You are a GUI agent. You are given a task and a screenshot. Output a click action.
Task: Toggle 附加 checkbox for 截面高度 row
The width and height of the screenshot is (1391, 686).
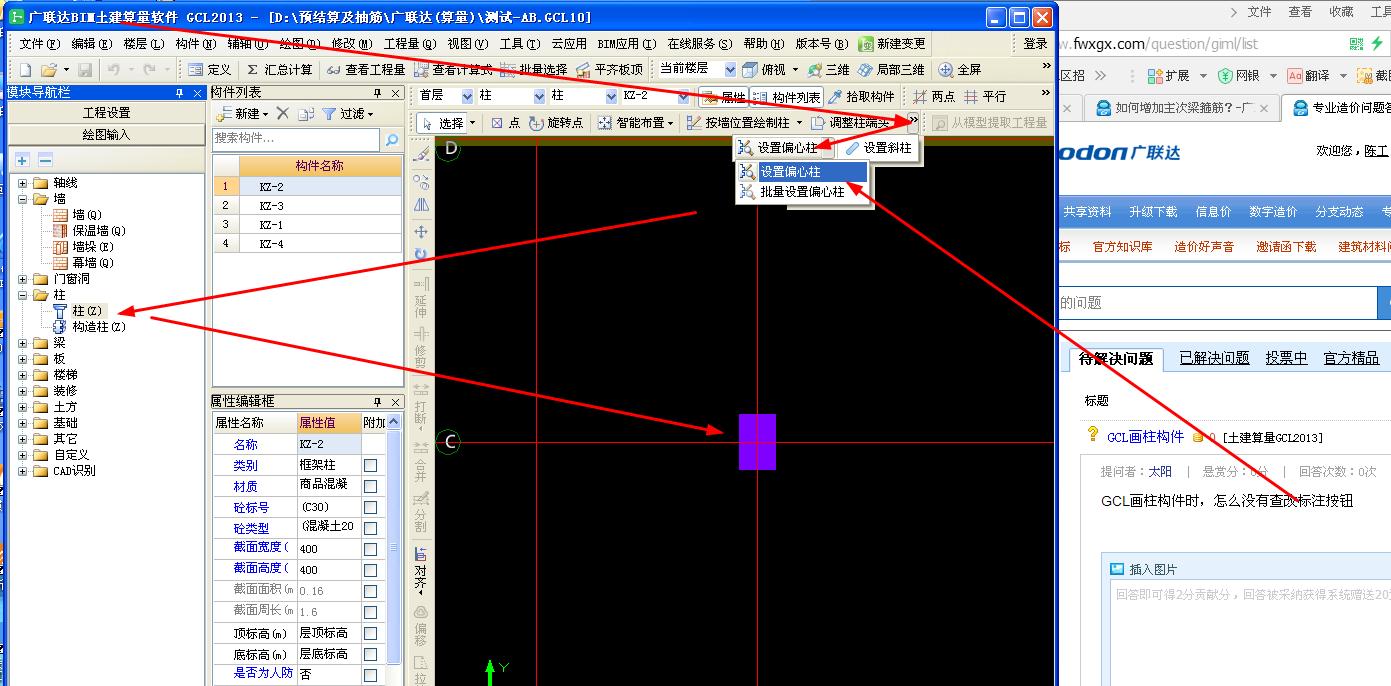click(x=371, y=570)
